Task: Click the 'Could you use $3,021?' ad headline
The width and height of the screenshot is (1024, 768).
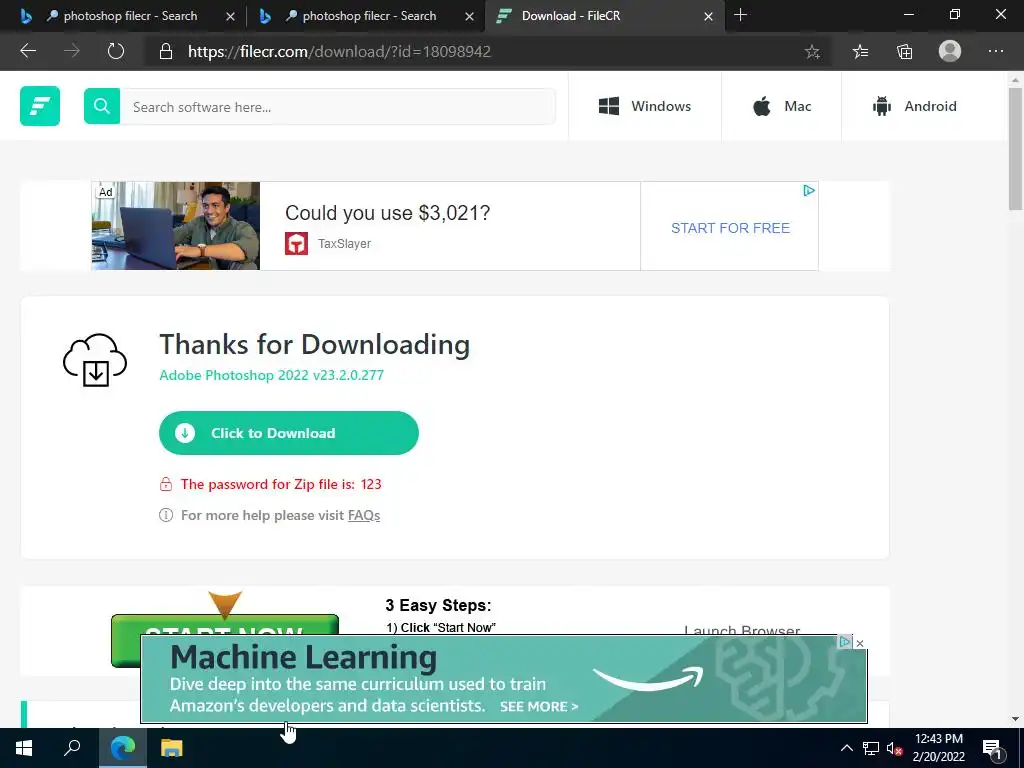Action: click(387, 213)
